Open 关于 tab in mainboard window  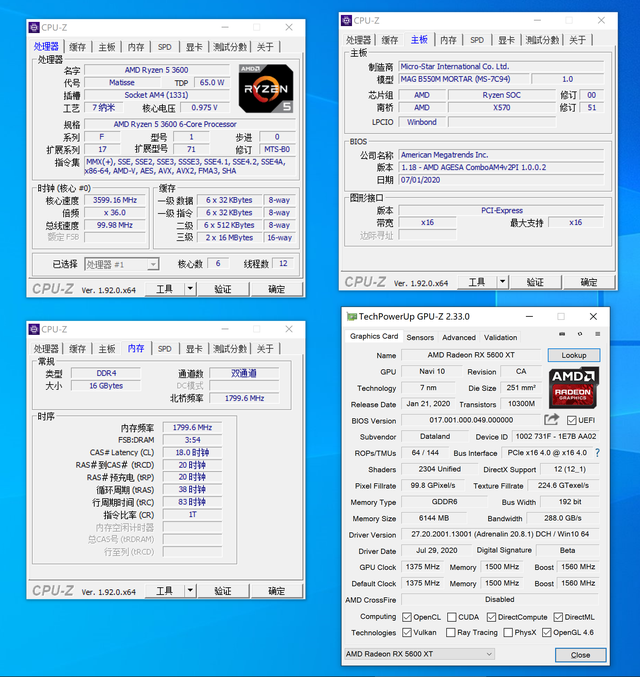577,40
